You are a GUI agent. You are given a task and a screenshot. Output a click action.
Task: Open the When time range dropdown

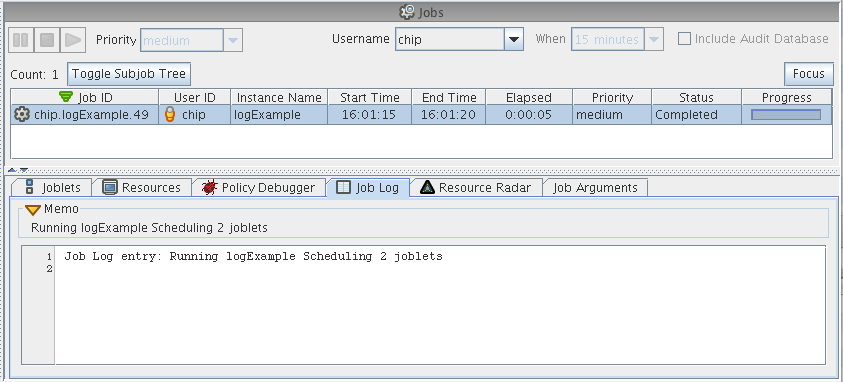654,39
